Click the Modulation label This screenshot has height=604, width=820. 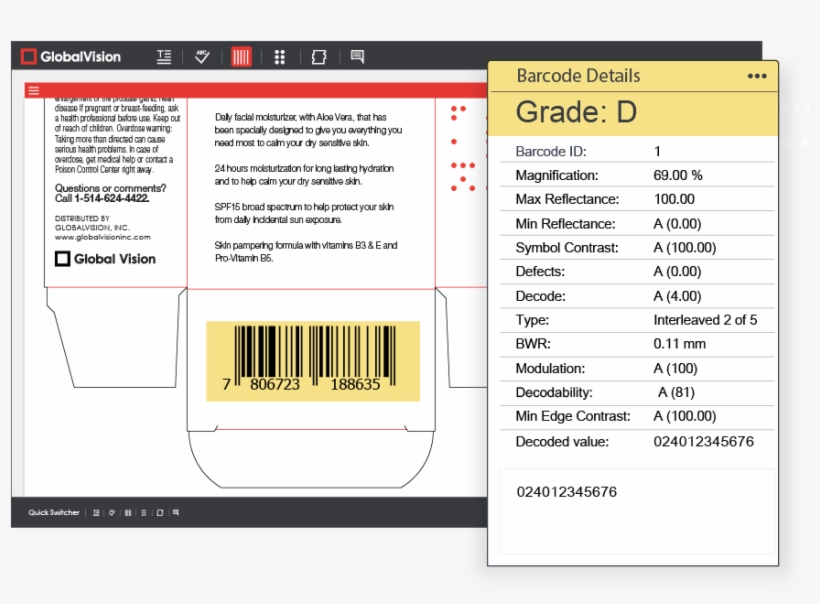click(550, 368)
